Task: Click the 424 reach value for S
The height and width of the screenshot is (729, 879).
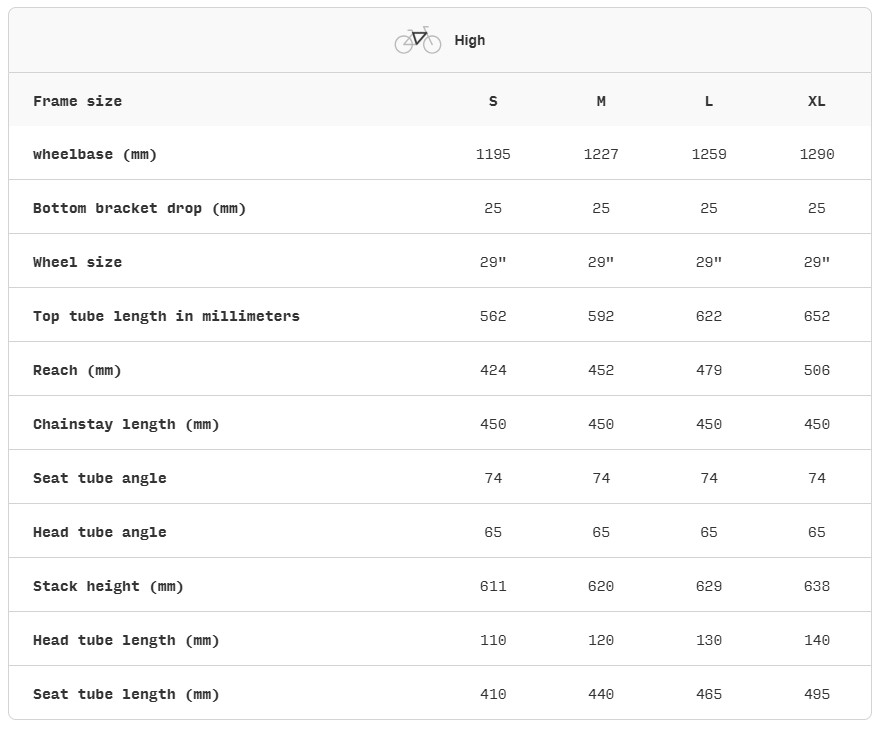Action: coord(493,370)
